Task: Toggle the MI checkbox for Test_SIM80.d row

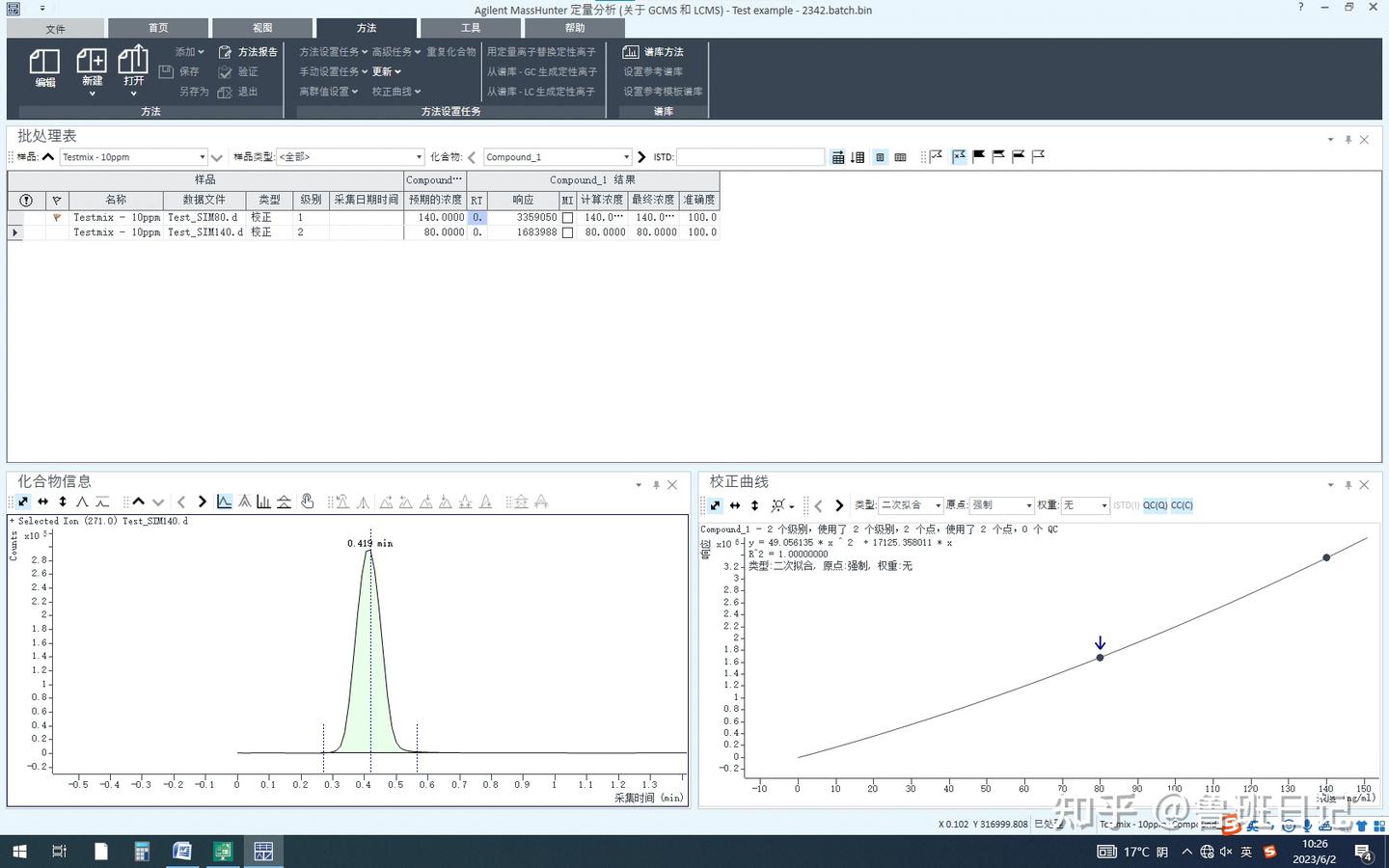Action: (567, 218)
